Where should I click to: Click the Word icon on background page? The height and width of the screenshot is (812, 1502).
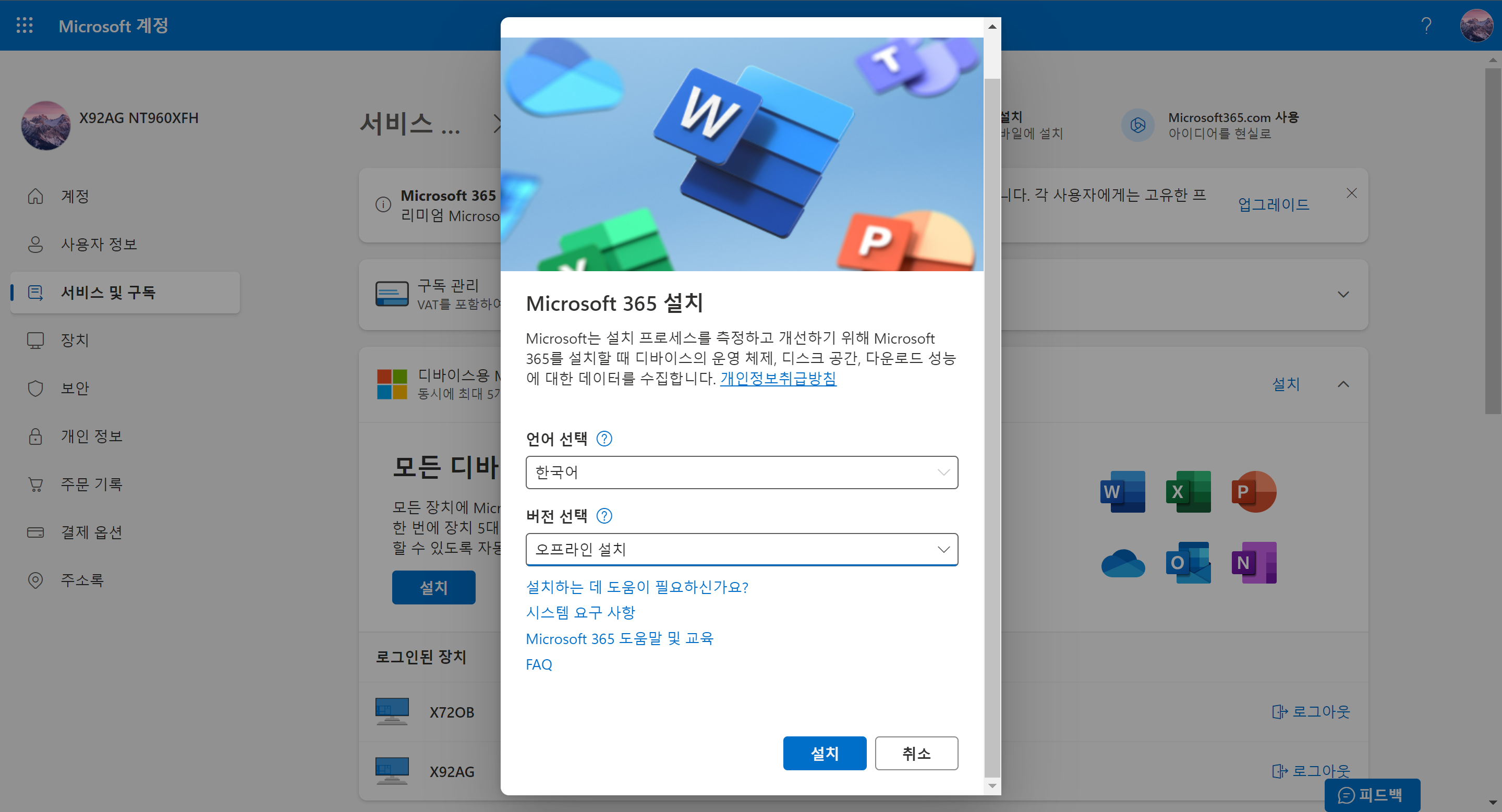tap(1123, 492)
